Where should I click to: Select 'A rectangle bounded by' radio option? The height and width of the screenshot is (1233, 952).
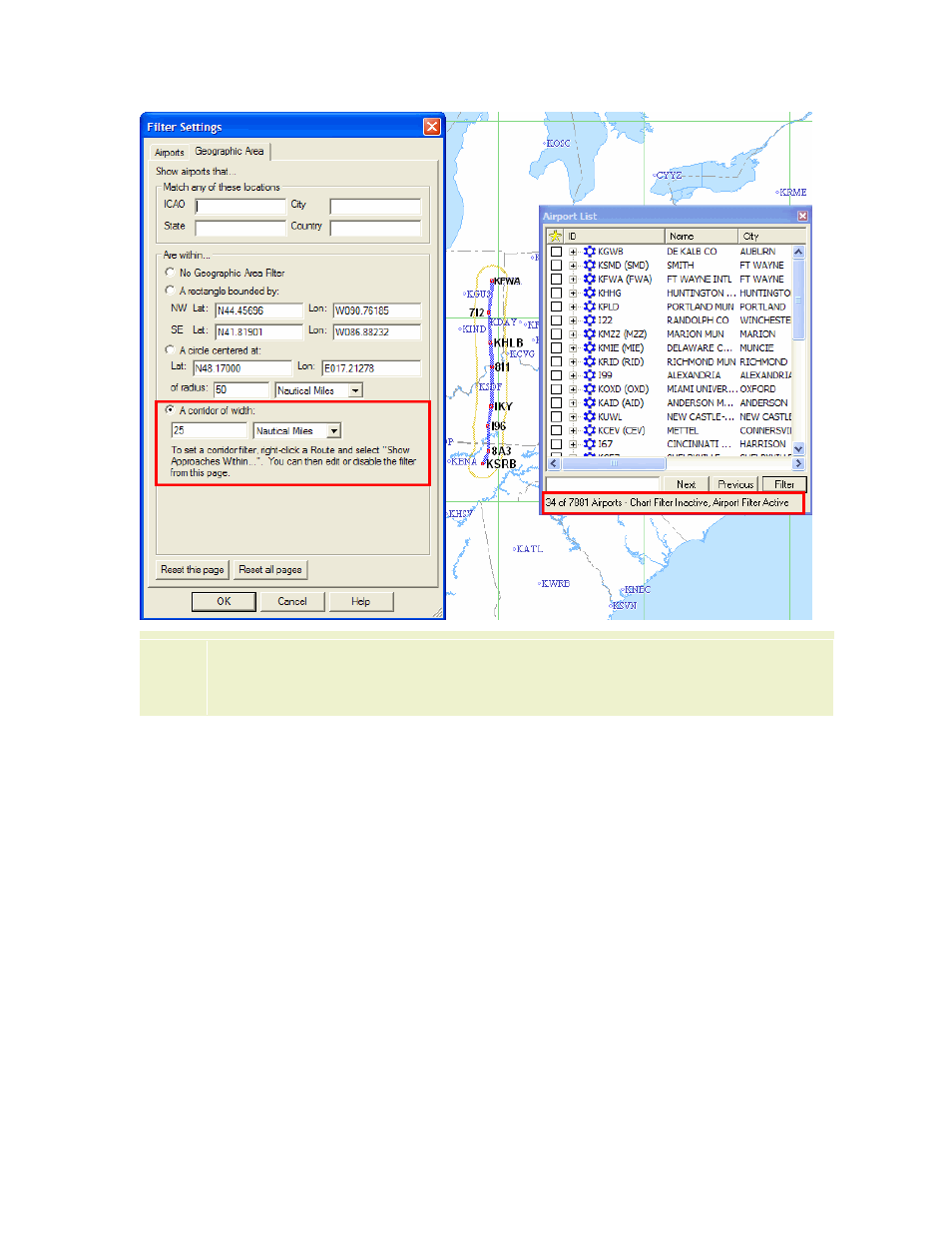[x=170, y=291]
